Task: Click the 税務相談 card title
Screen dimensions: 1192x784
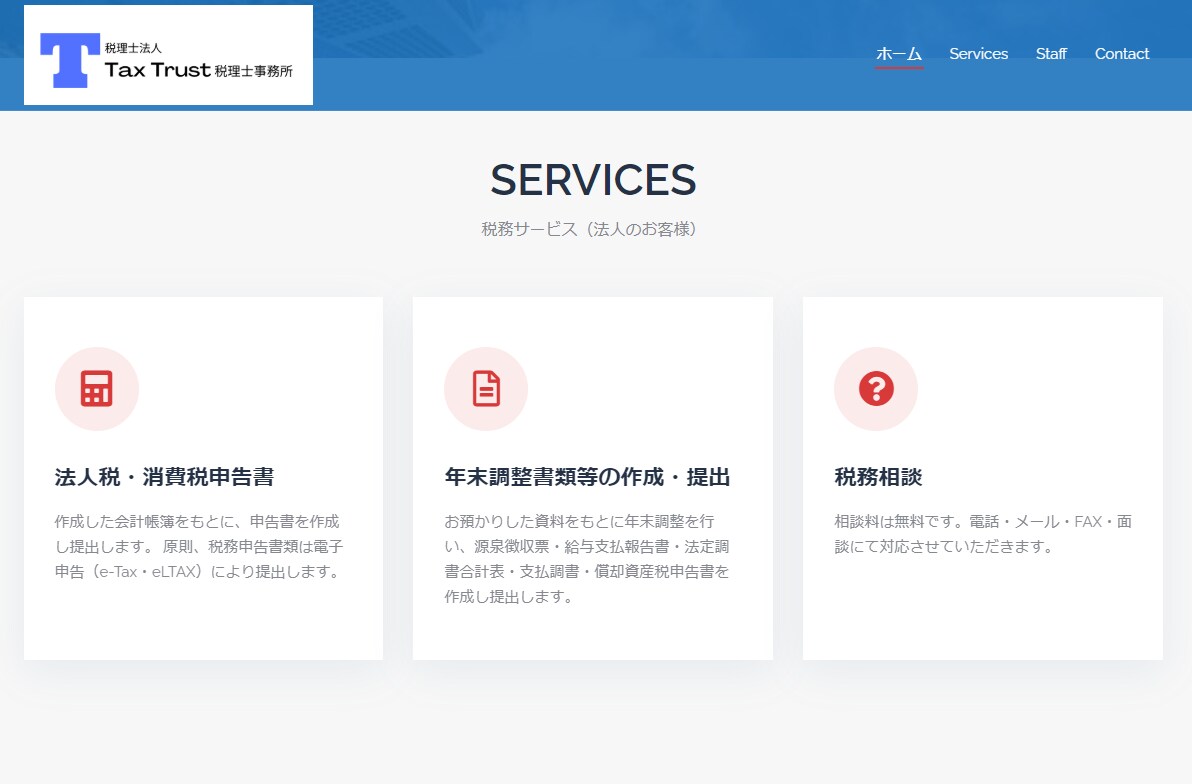Action: (x=878, y=477)
